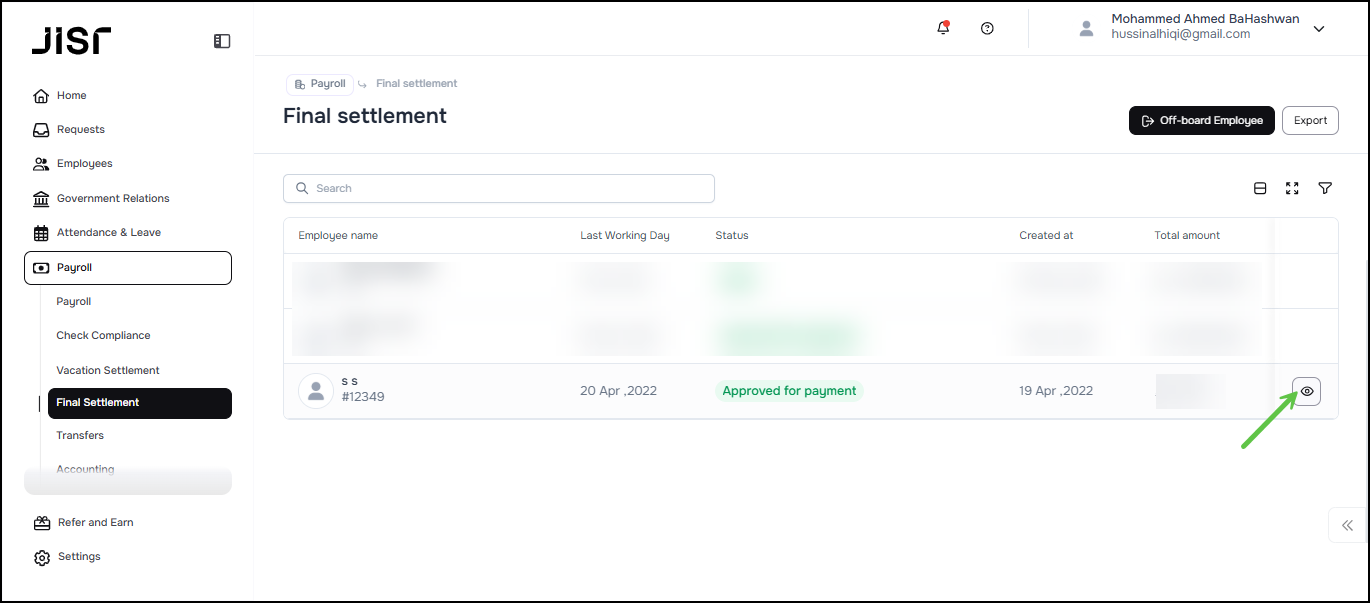Open the table filter funnel icon
Viewport: 1370px width, 603px height.
tap(1325, 188)
